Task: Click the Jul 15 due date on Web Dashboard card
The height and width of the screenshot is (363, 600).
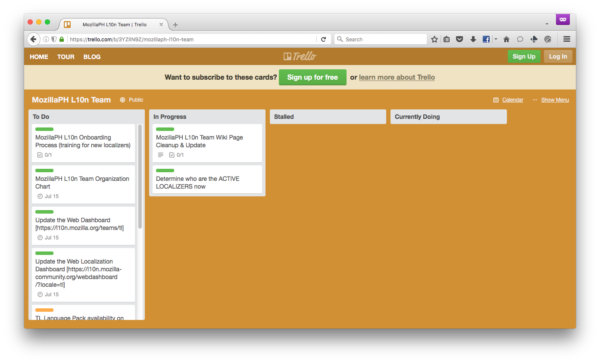Action: pyautogui.click(x=48, y=238)
